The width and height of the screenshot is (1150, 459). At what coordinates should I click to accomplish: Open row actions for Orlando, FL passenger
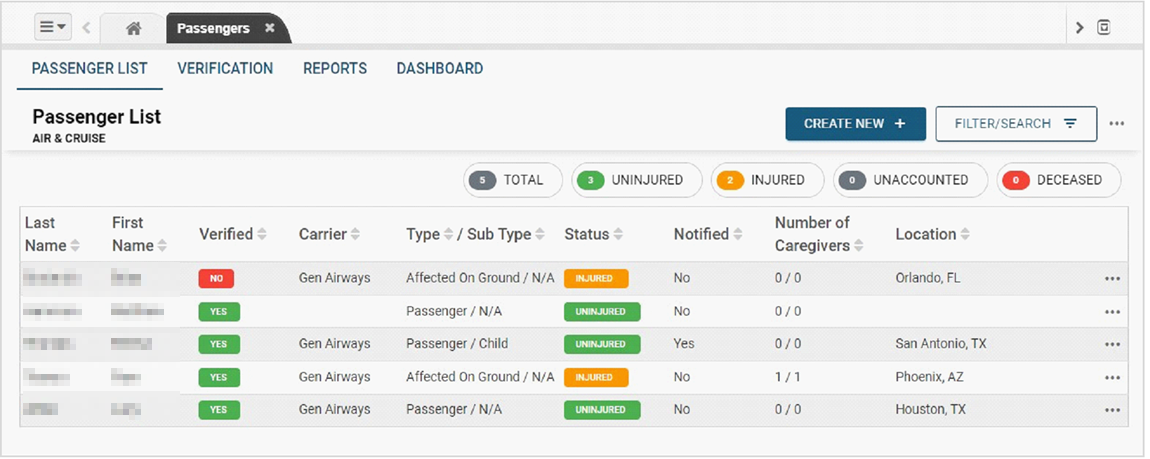click(1112, 279)
